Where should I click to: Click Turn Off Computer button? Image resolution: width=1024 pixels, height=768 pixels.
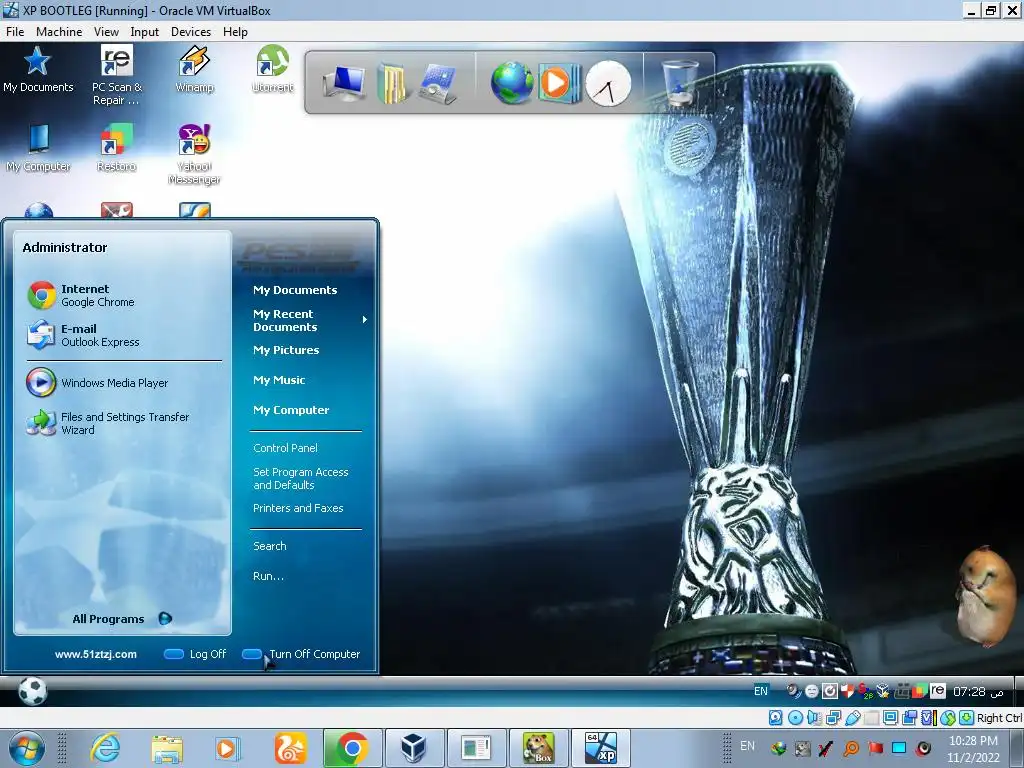(301, 654)
